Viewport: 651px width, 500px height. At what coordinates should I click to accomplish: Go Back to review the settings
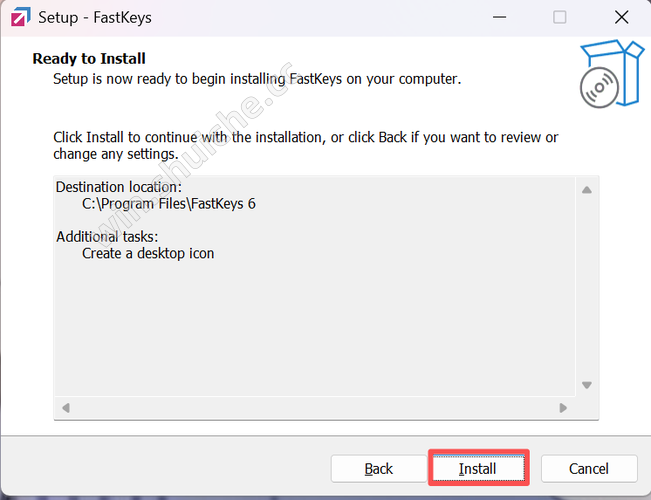point(379,468)
